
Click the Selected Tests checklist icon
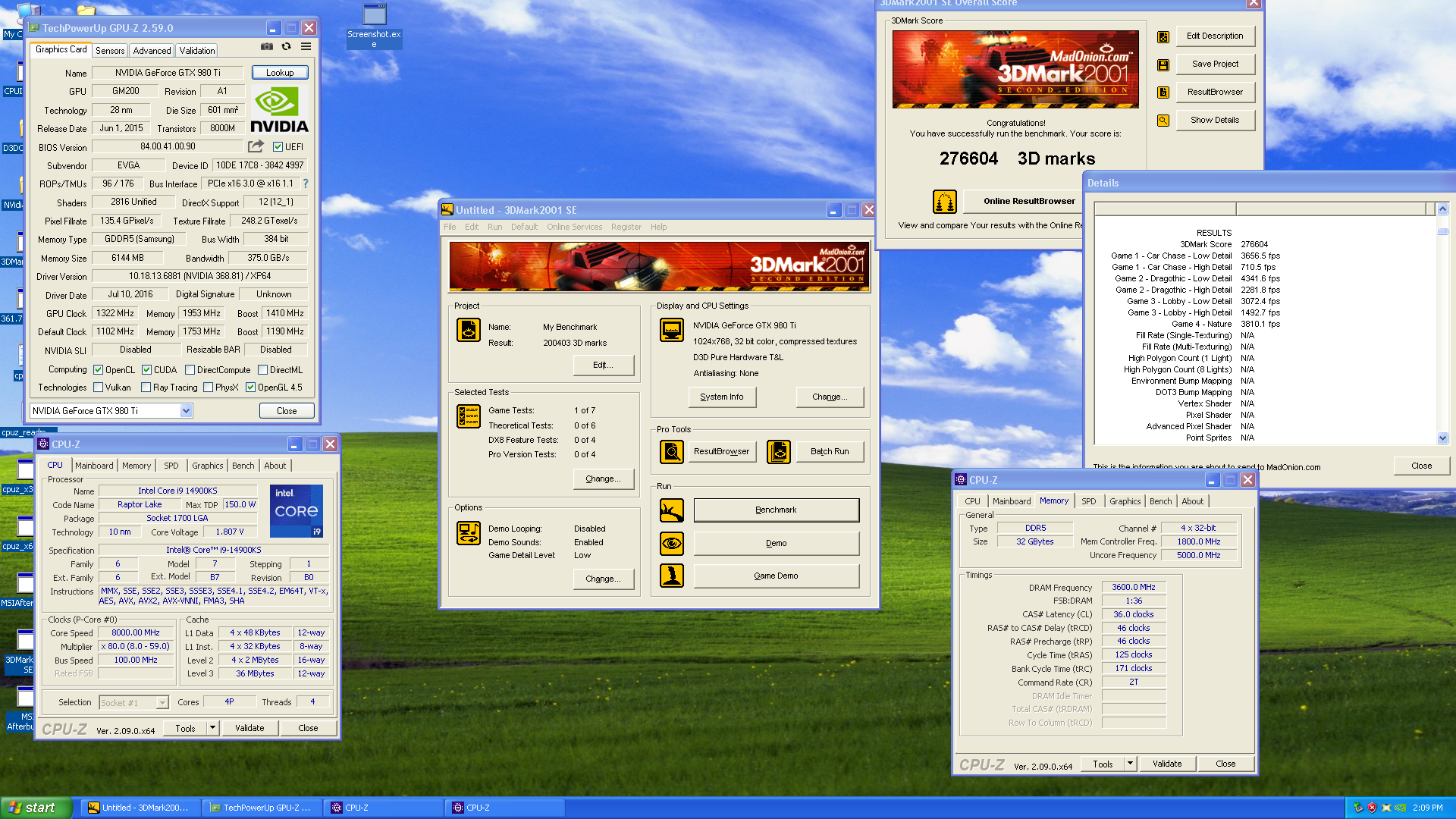pos(469,416)
